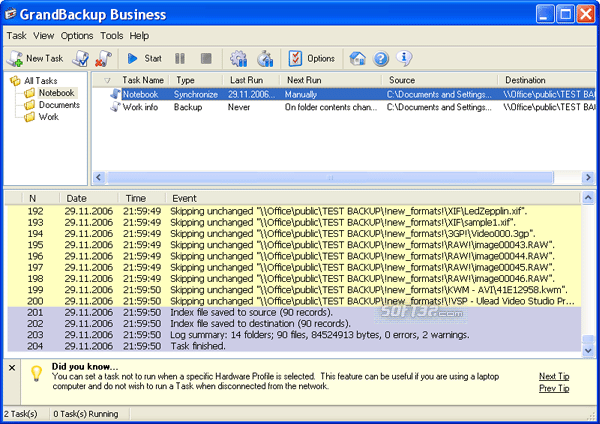The width and height of the screenshot is (600, 424).
Task: Select the Work folder in tree
Action: [49, 117]
